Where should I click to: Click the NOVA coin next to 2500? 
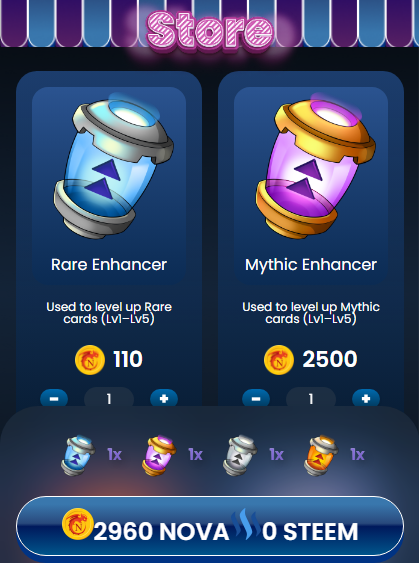[279, 360]
